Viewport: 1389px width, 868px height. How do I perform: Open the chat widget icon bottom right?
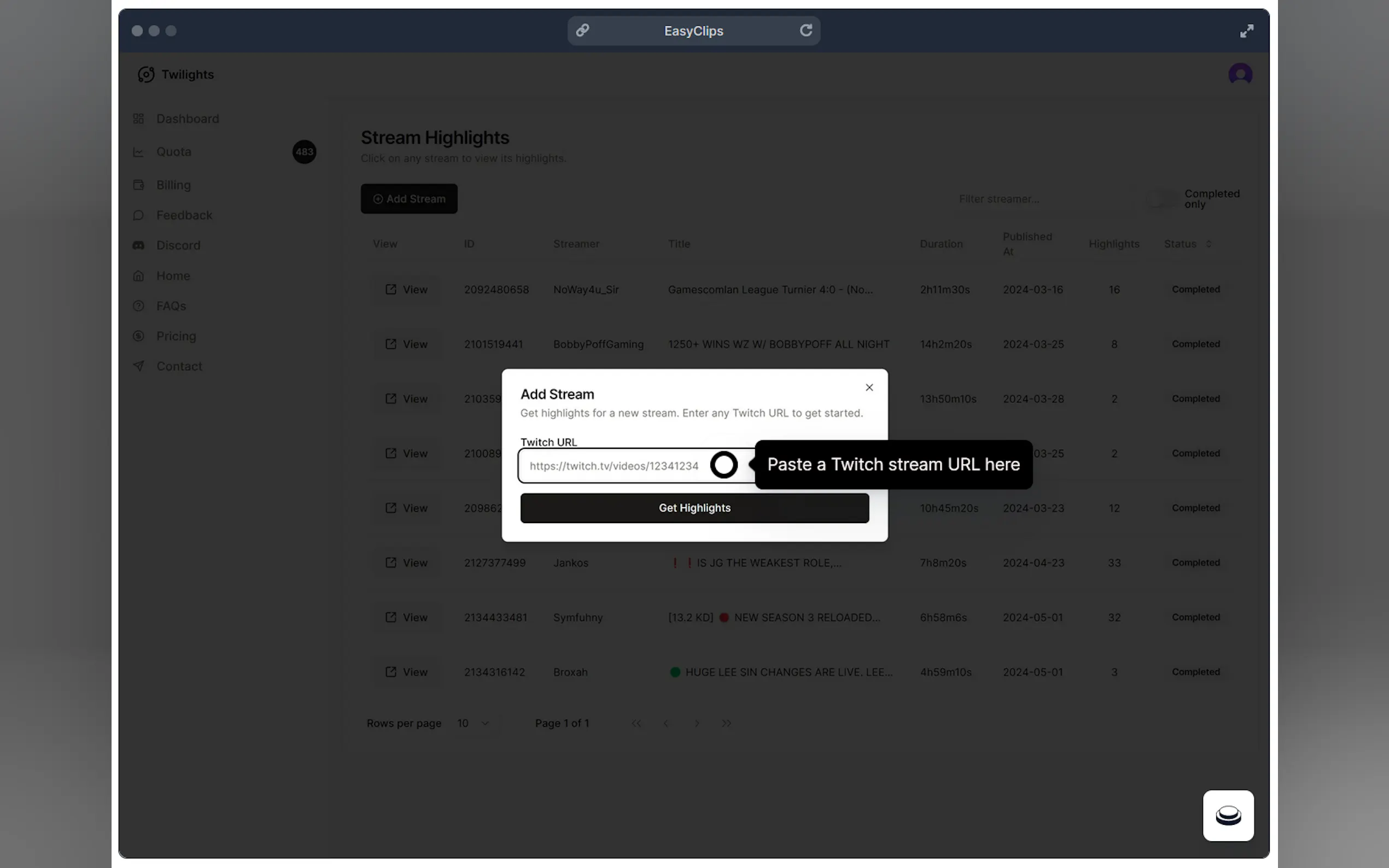click(1228, 815)
